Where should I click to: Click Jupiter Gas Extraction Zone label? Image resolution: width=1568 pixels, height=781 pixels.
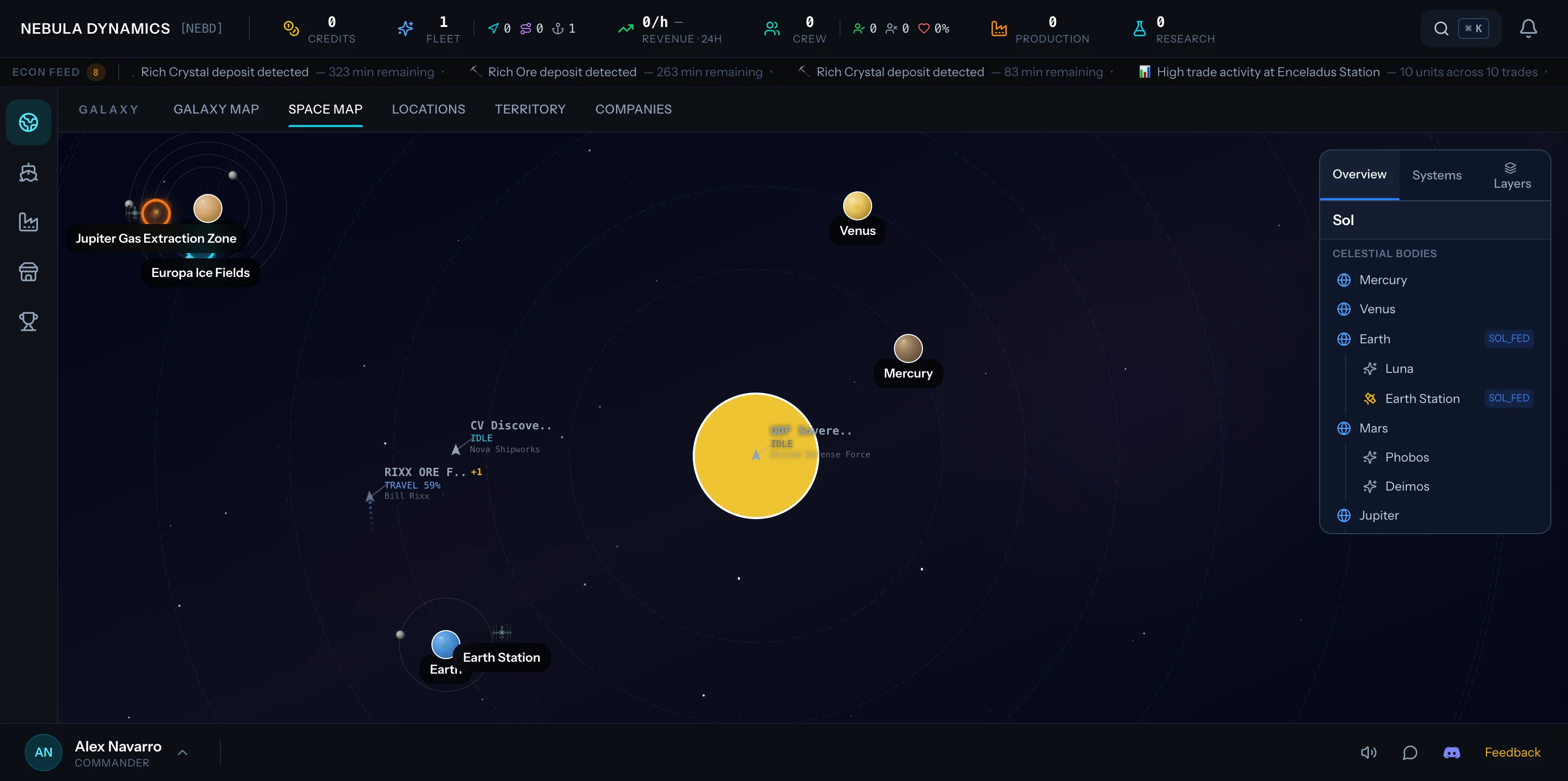click(x=156, y=238)
